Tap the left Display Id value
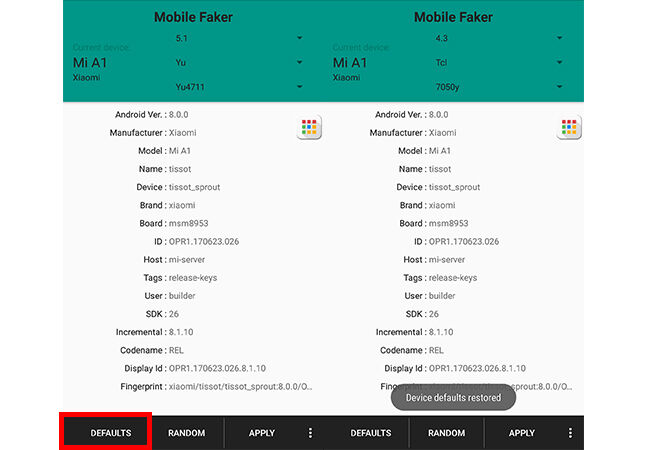The width and height of the screenshot is (650, 450). pyautogui.click(x=217, y=368)
